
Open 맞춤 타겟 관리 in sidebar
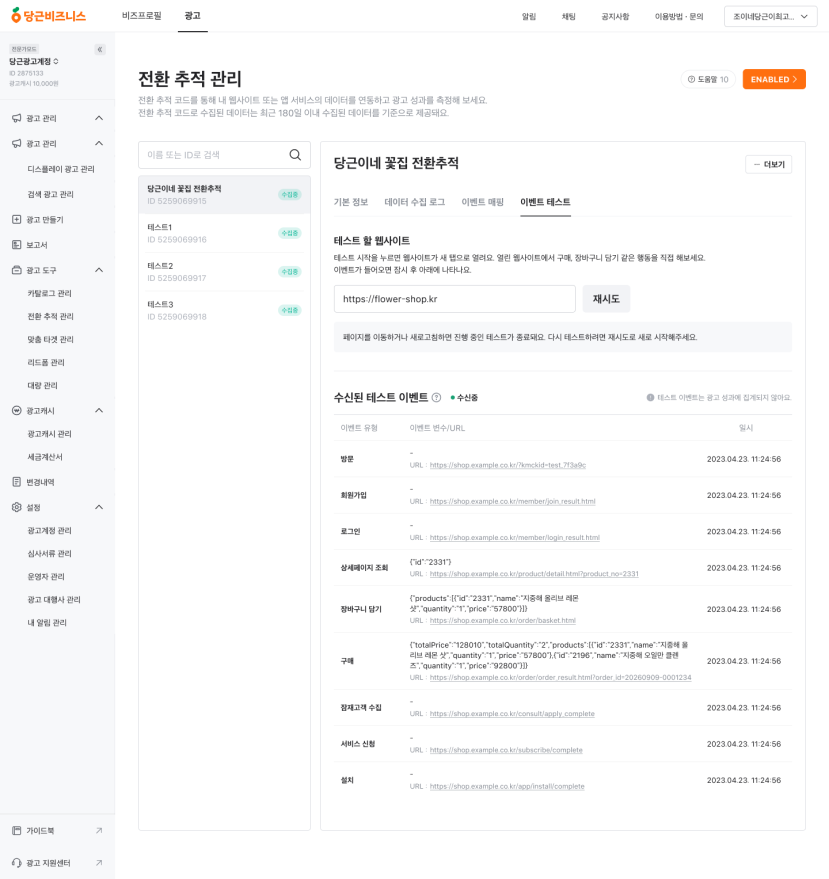(x=50, y=339)
